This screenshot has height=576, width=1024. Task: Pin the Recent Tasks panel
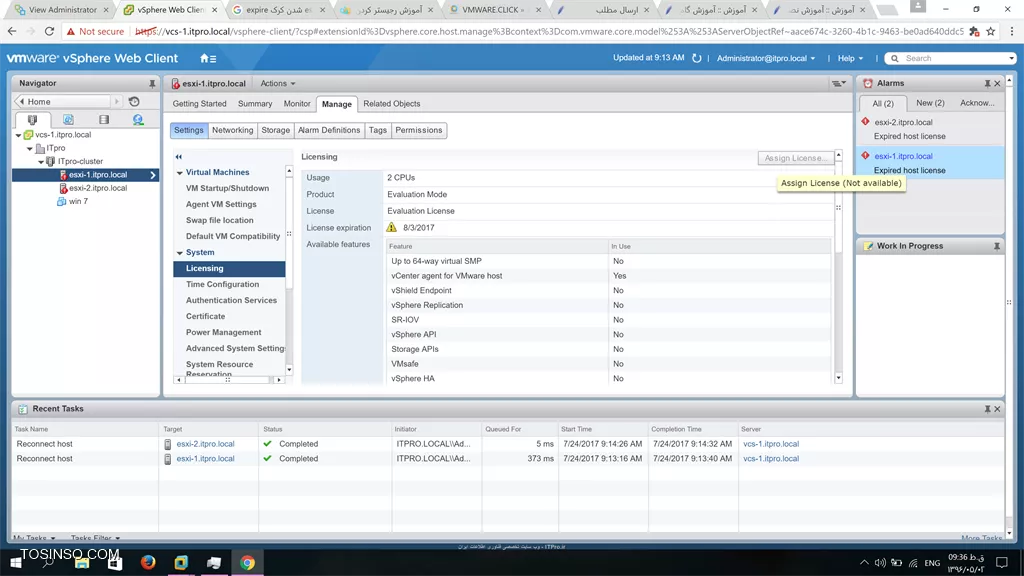coord(987,409)
